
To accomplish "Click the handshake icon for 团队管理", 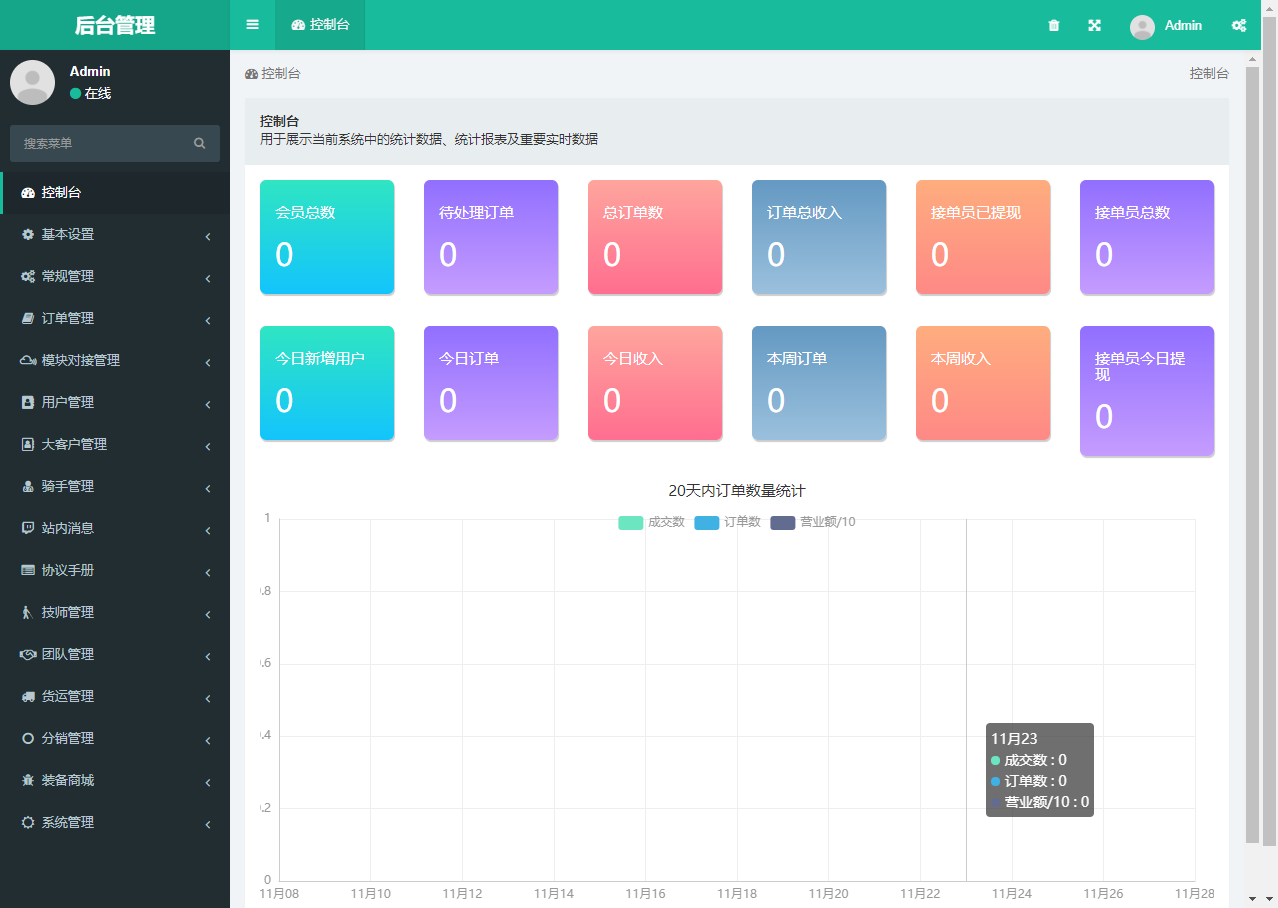I will click(28, 654).
